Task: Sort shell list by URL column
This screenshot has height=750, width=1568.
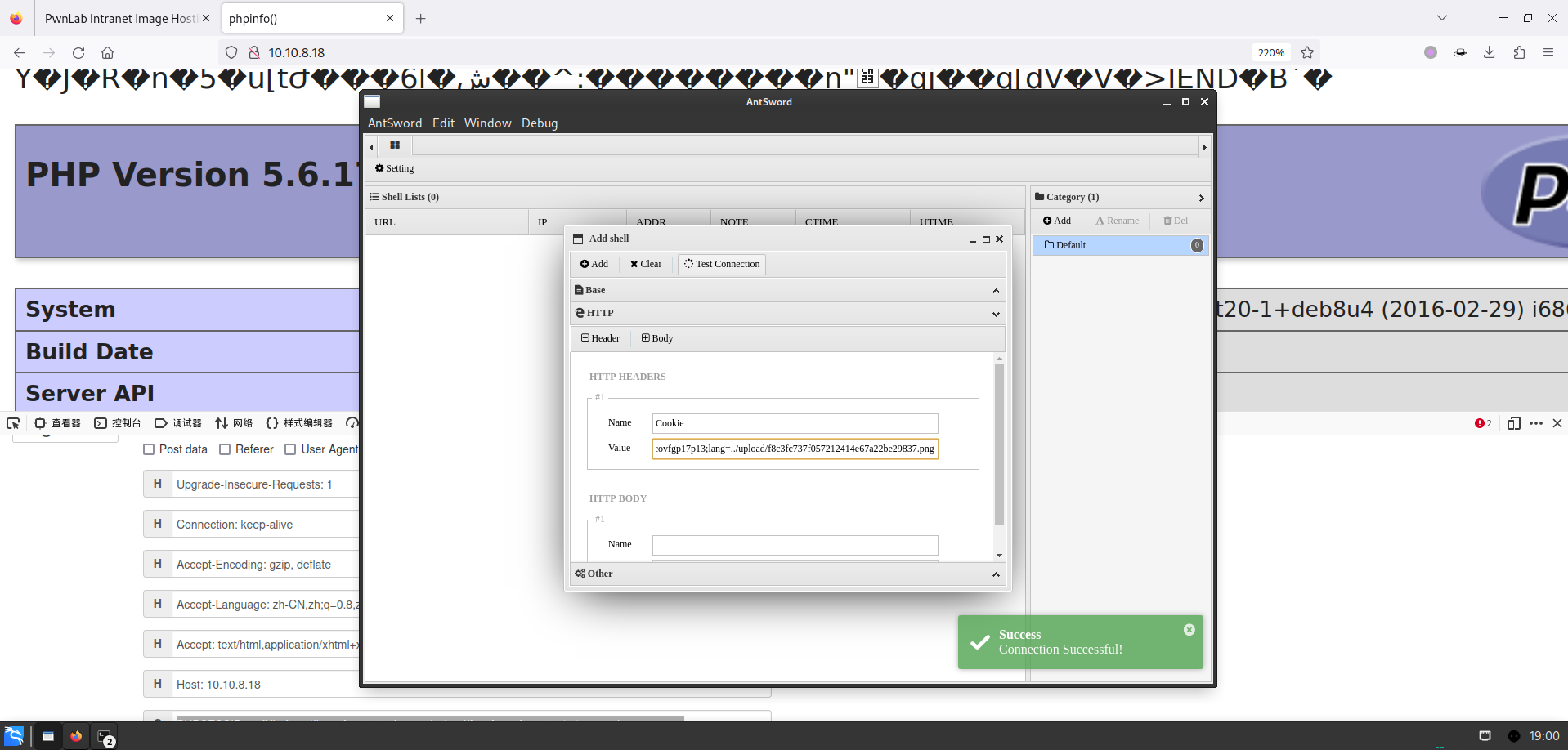Action: 446,222
